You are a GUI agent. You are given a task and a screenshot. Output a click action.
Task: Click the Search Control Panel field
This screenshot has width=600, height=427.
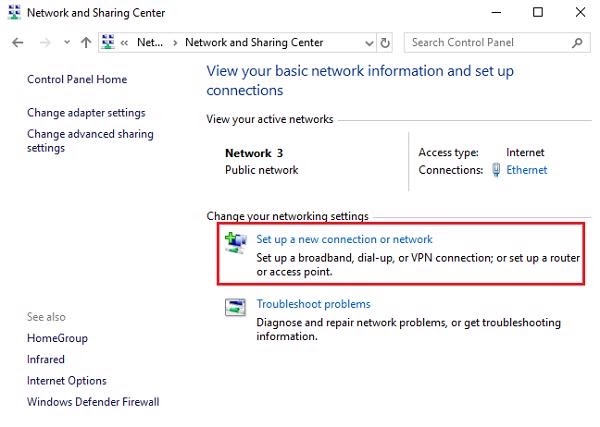click(487, 43)
